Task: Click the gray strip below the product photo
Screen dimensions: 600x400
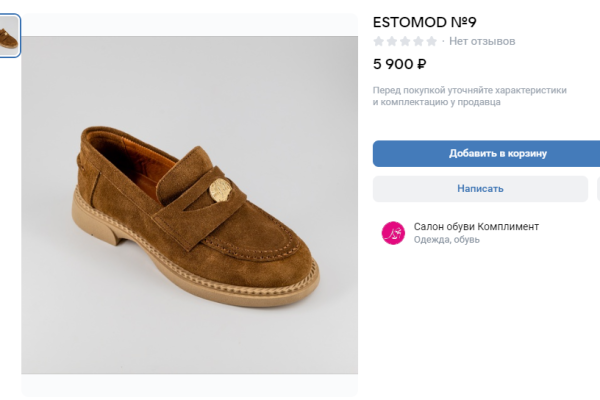Action: pyautogui.click(x=190, y=386)
